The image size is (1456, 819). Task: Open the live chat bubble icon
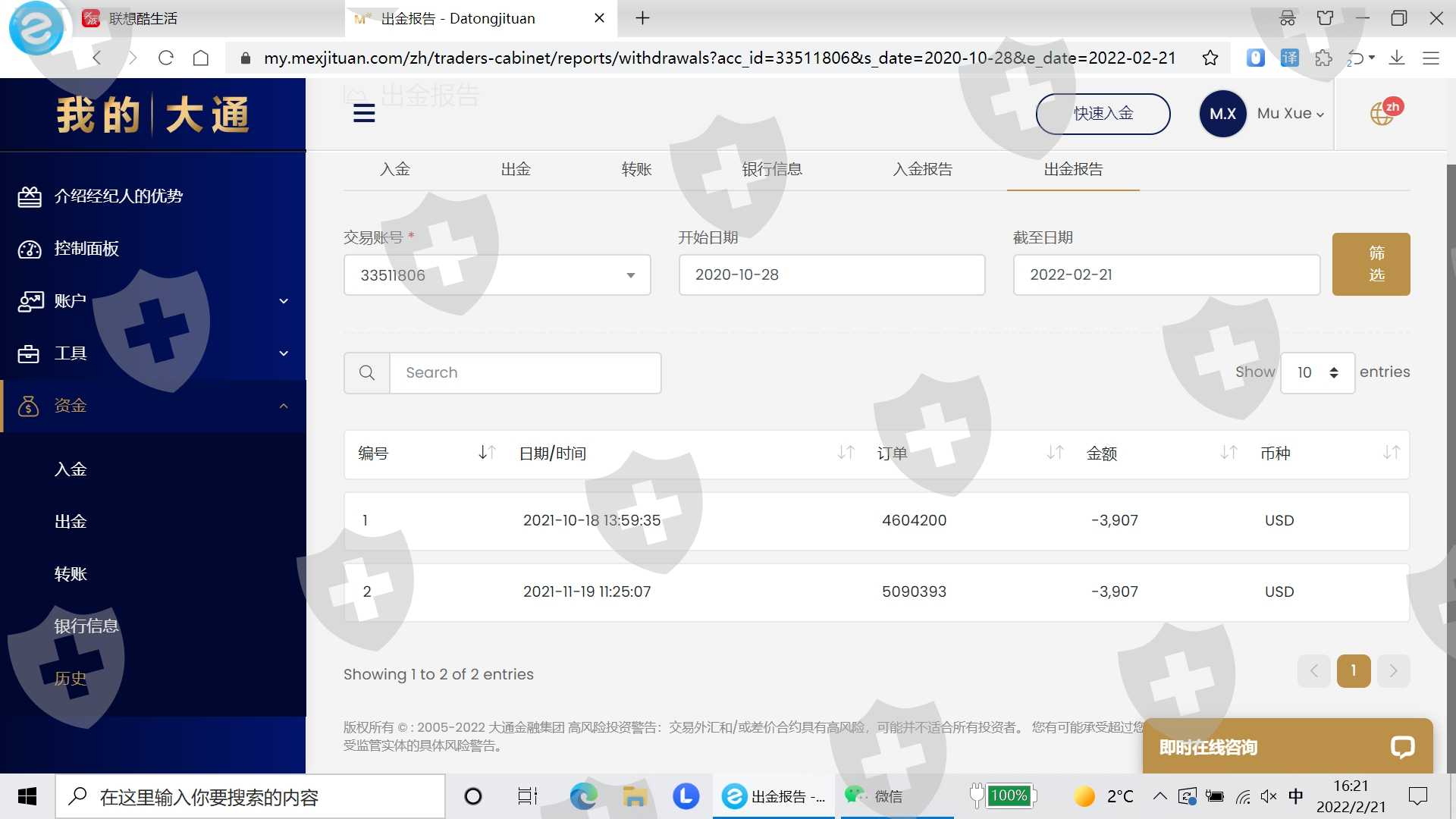pyautogui.click(x=1402, y=747)
